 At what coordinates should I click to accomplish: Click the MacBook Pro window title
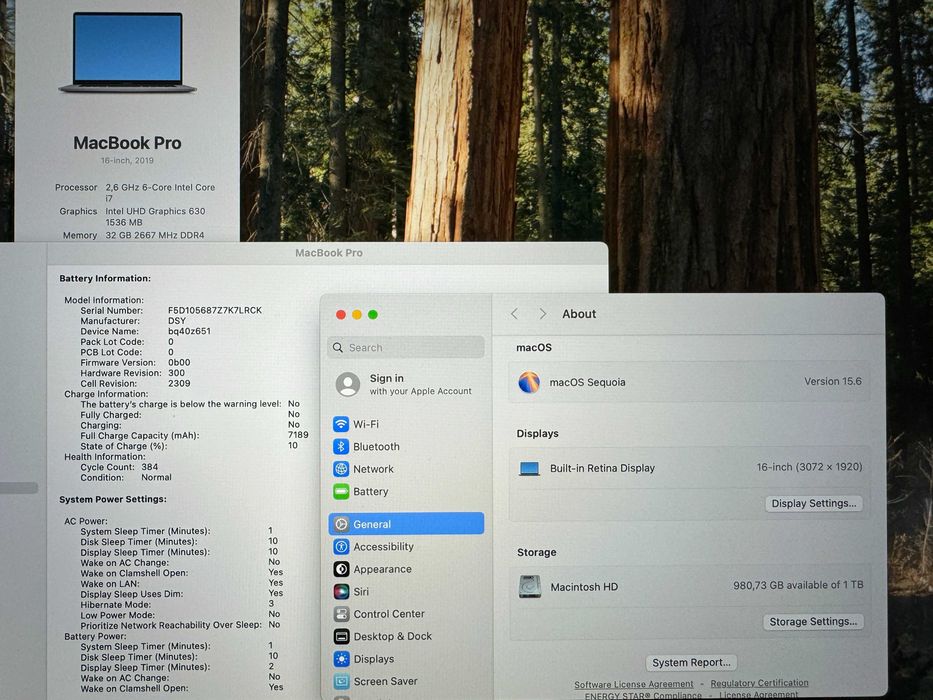point(329,253)
